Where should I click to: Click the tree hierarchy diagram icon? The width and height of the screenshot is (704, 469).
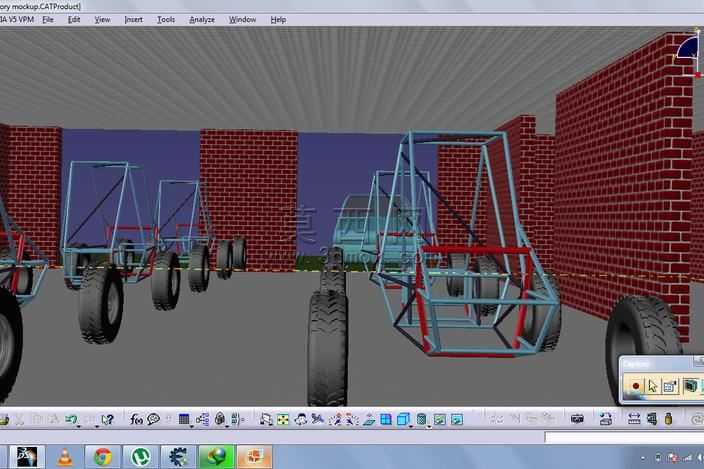click(202, 419)
